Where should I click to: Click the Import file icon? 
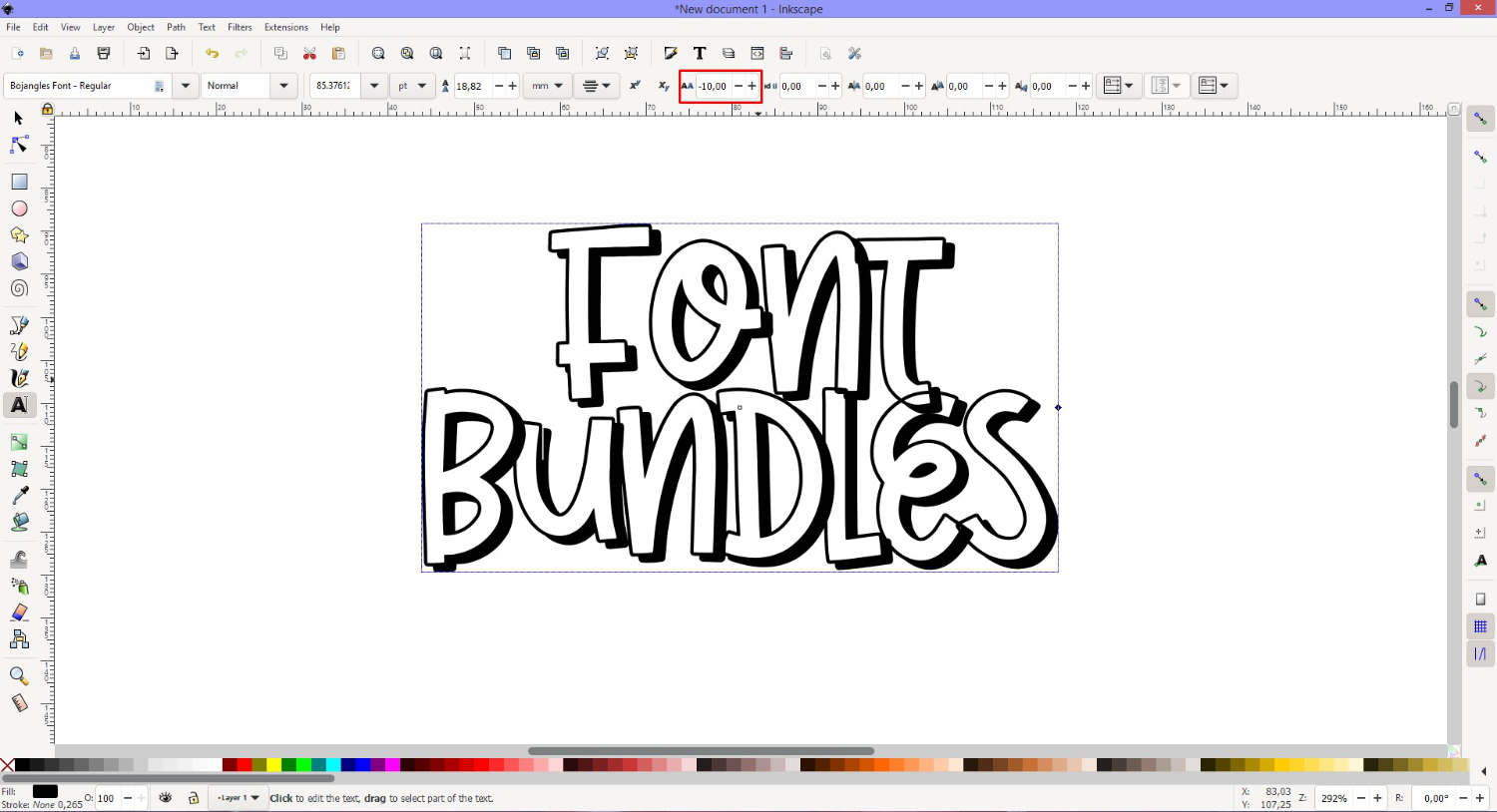[x=144, y=54]
